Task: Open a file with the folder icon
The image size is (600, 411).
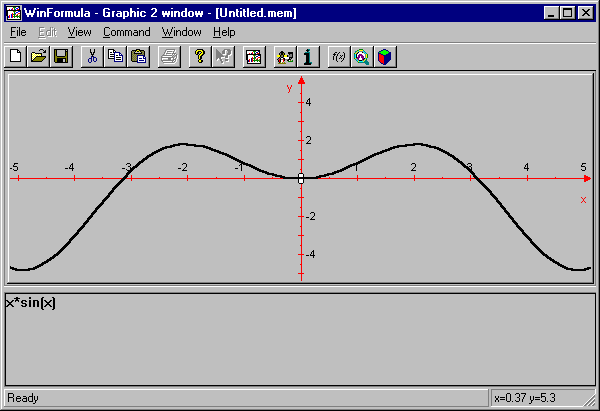Action: pyautogui.click(x=38, y=57)
